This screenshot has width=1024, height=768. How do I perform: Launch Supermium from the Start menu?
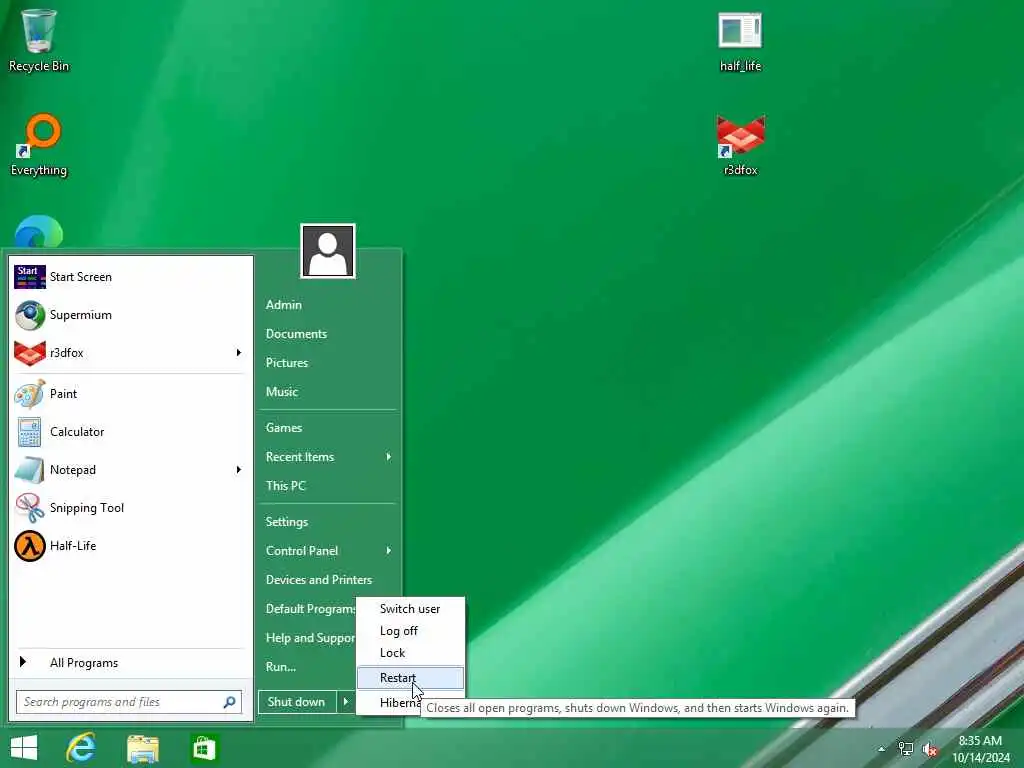[130, 315]
